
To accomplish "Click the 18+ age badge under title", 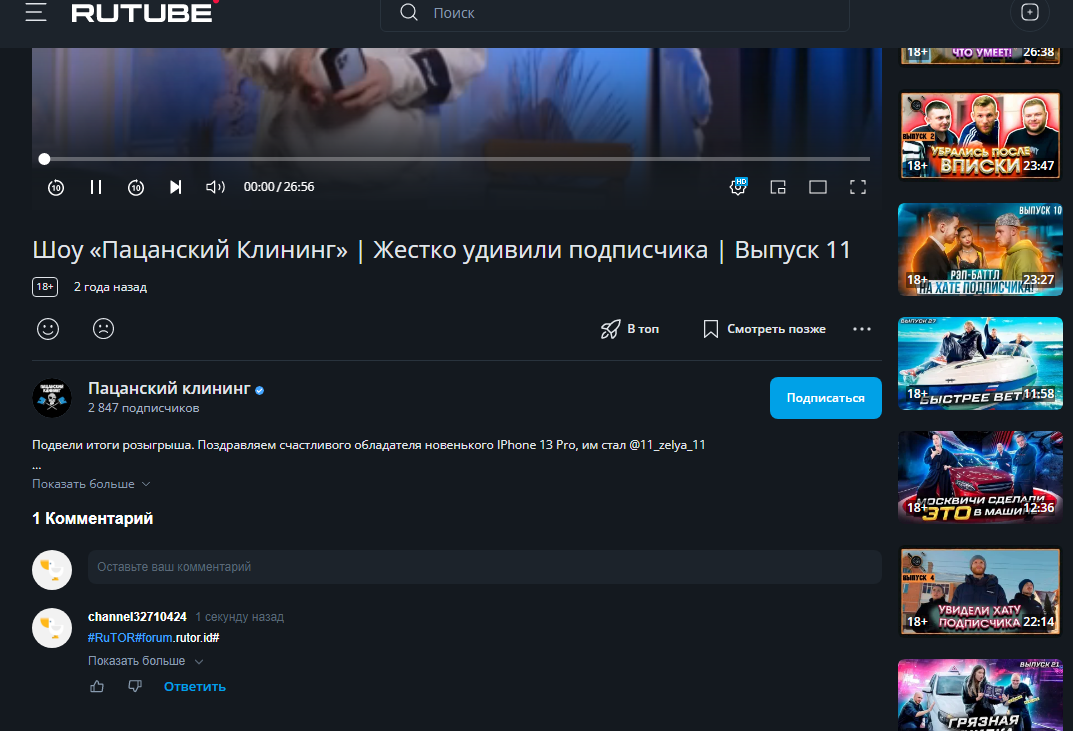I will 45,287.
